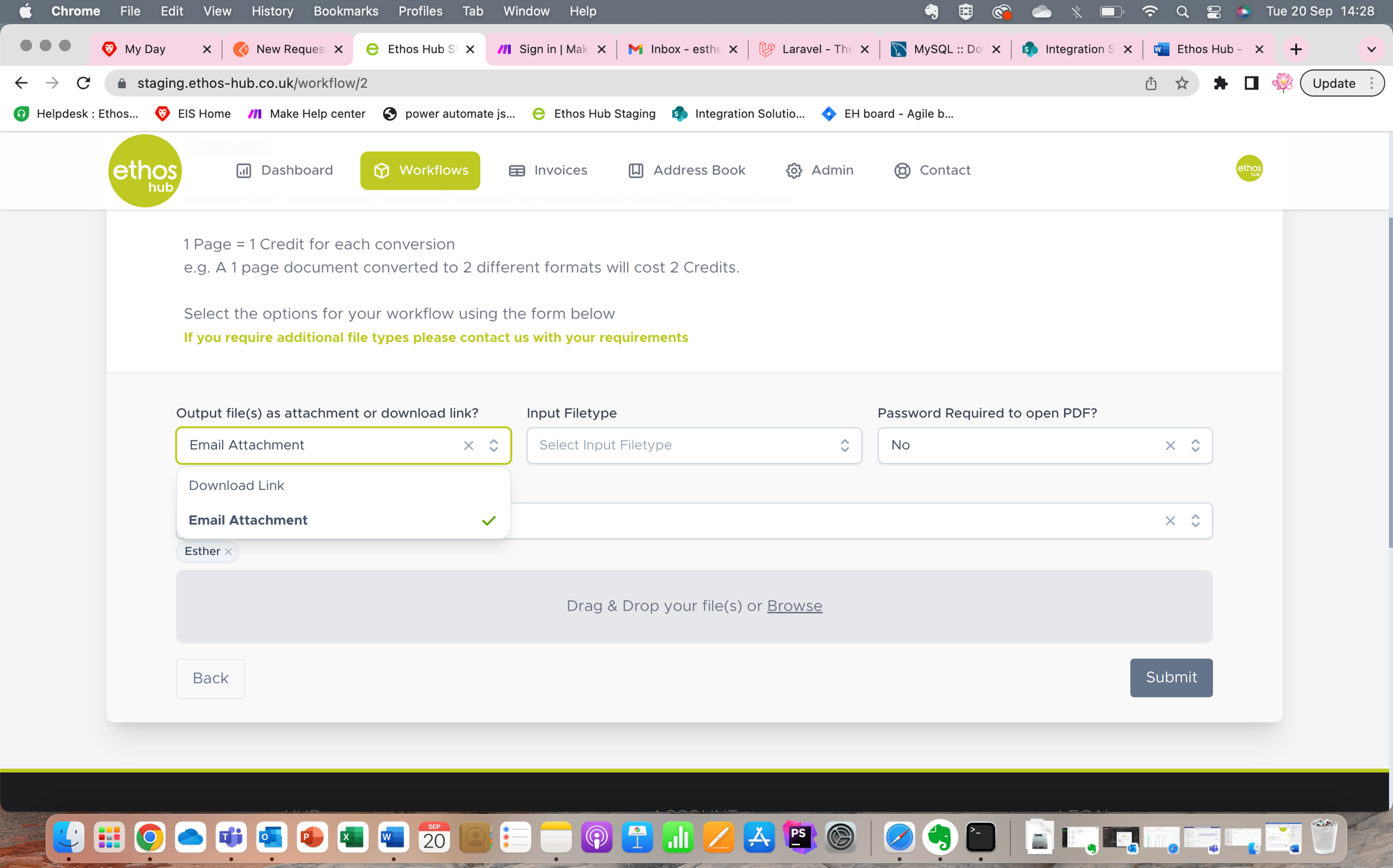This screenshot has width=1393, height=868.
Task: Remove the Esther tag
Action: pos(228,551)
